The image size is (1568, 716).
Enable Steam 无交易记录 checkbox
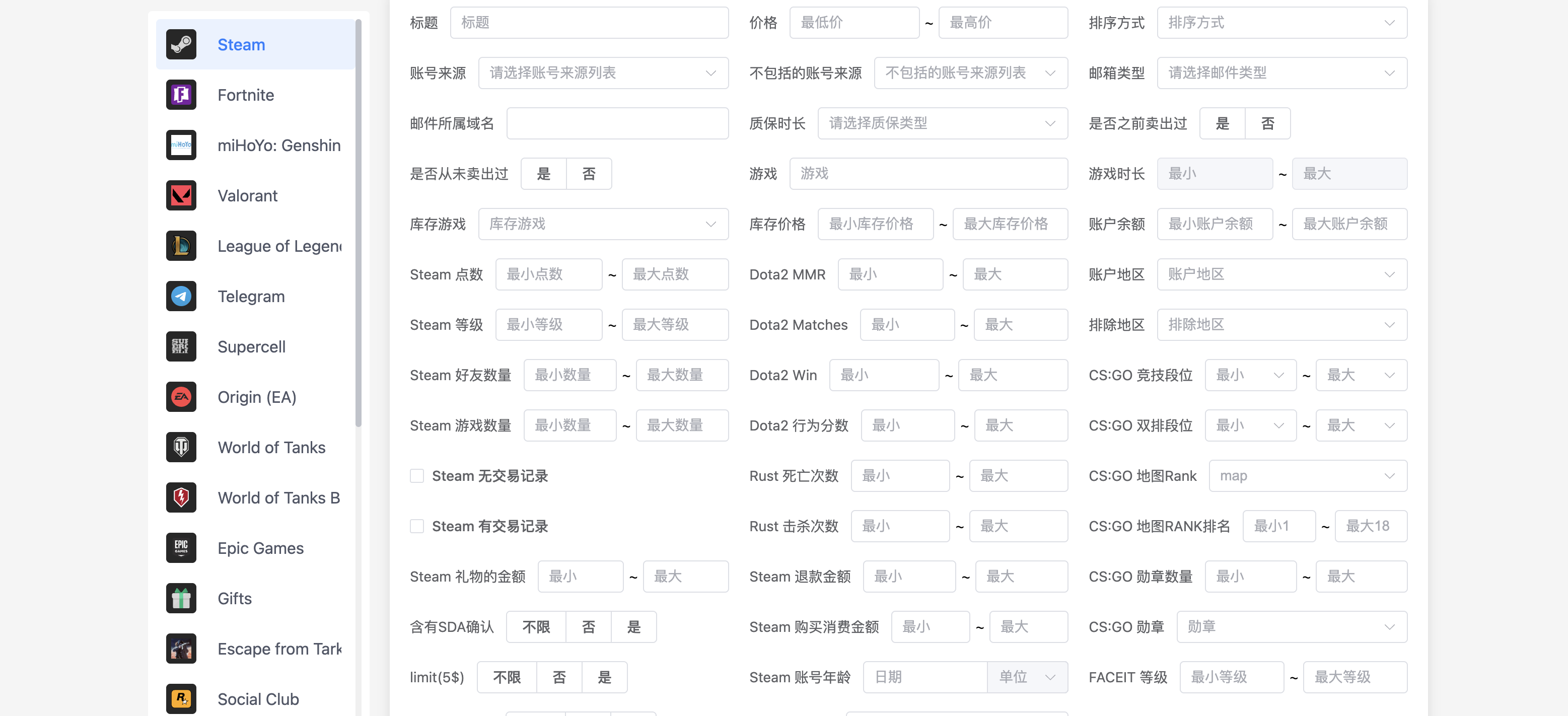tap(417, 476)
